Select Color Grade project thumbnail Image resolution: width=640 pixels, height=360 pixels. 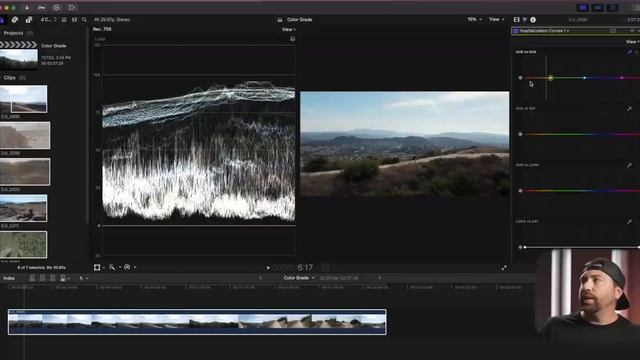[x=19, y=59]
